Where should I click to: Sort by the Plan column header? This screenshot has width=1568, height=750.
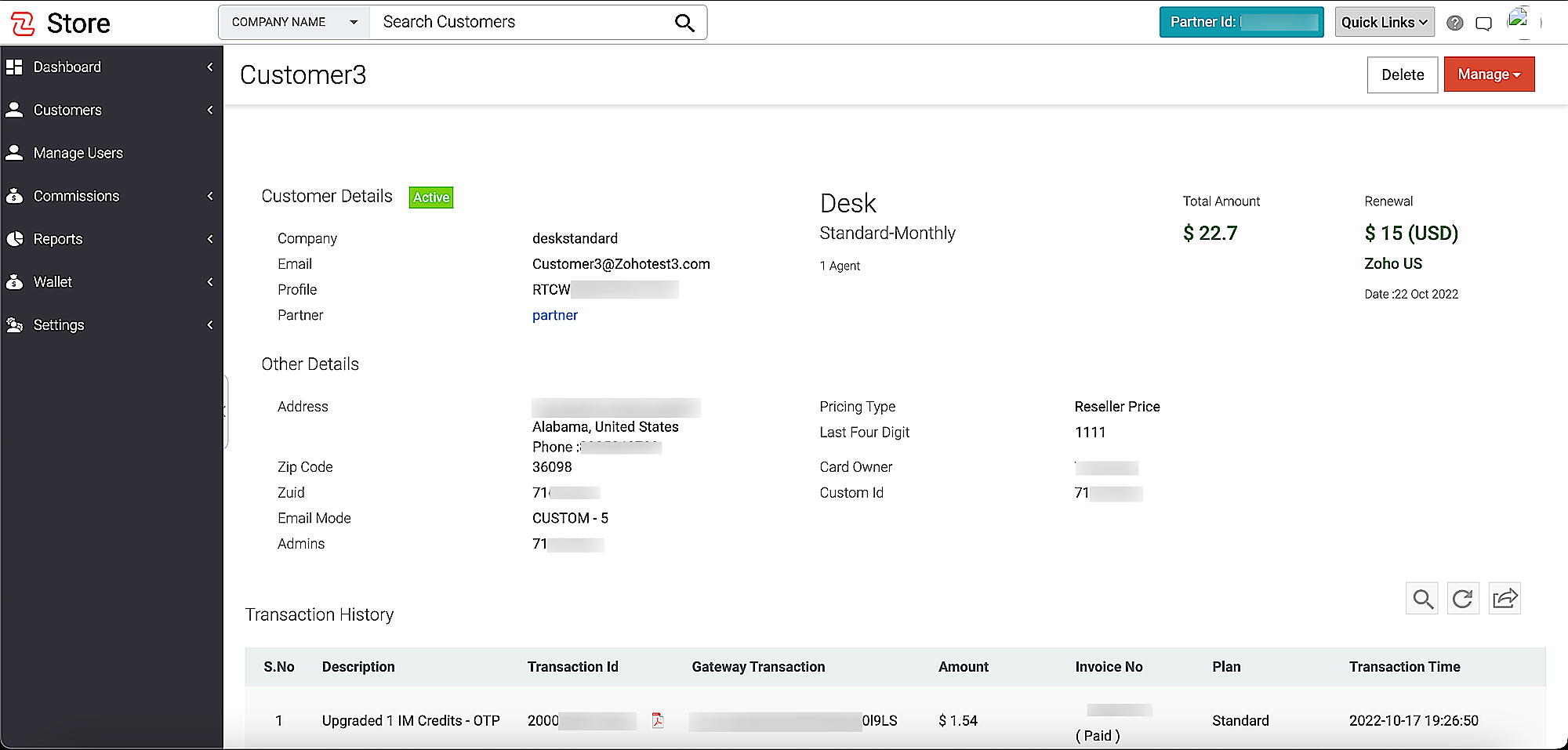[x=1226, y=667]
